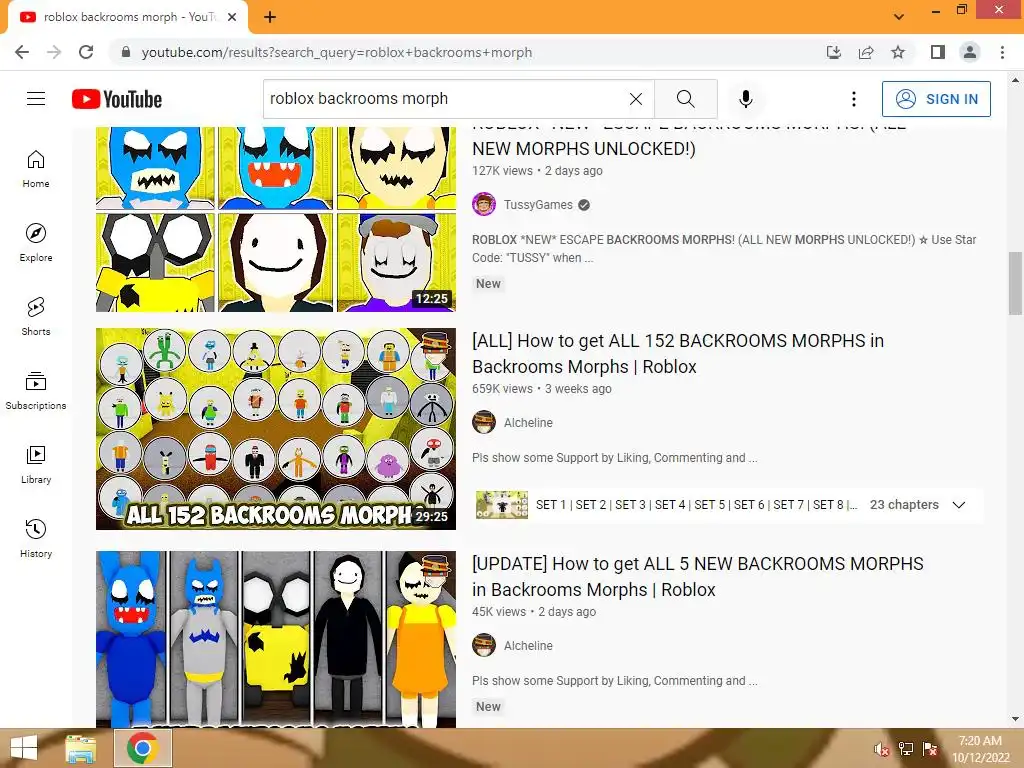Open the title ALL NEW MORPHS UNLOCKED
The image size is (1024, 768).
click(x=584, y=148)
